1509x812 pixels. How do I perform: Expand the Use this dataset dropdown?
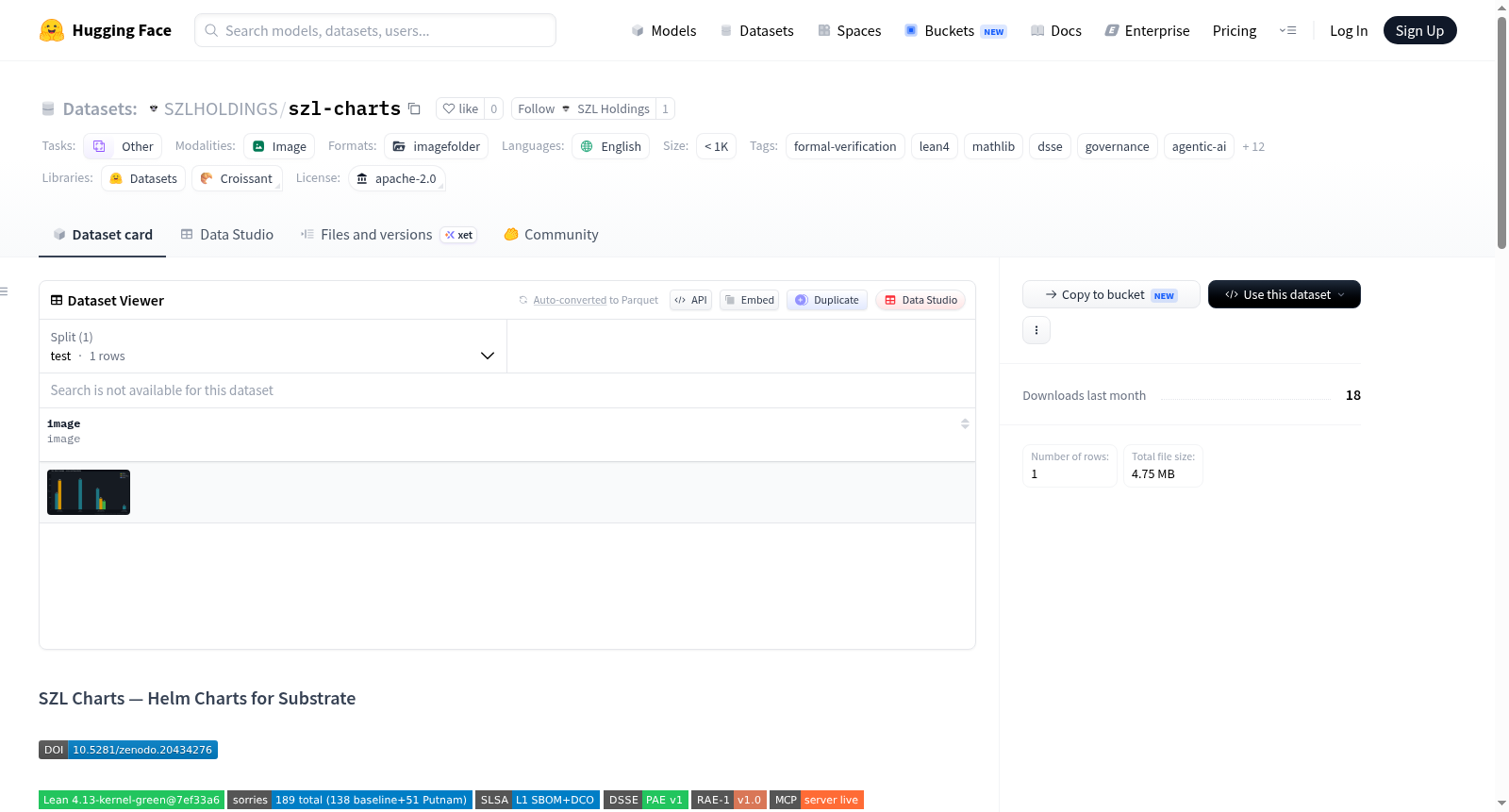[1285, 294]
